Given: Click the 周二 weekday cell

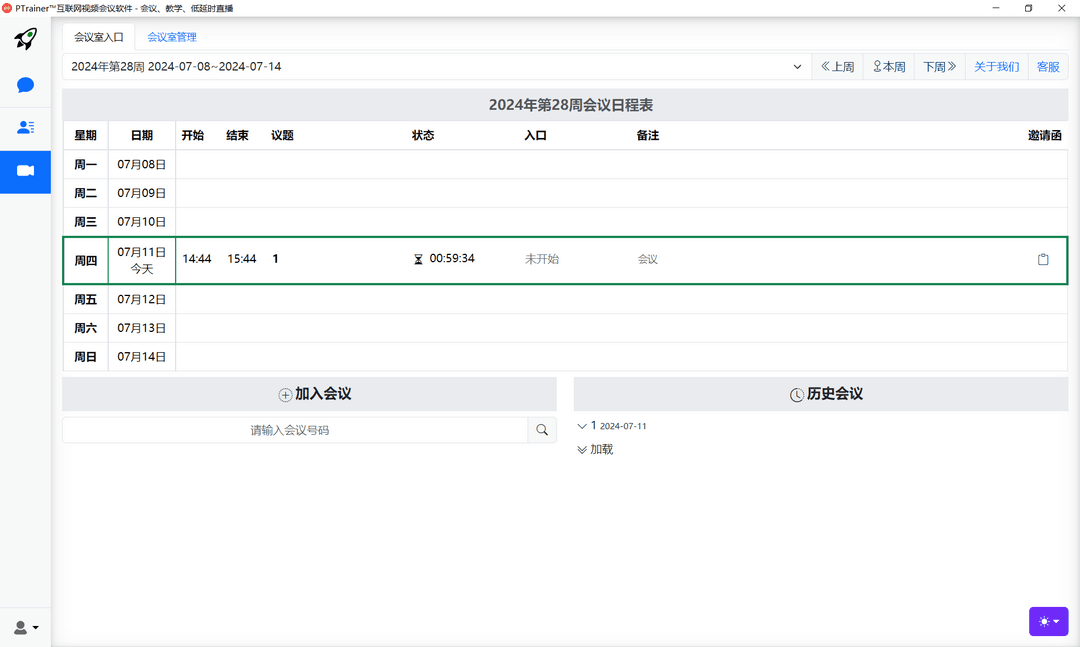Looking at the screenshot, I should [85, 194].
